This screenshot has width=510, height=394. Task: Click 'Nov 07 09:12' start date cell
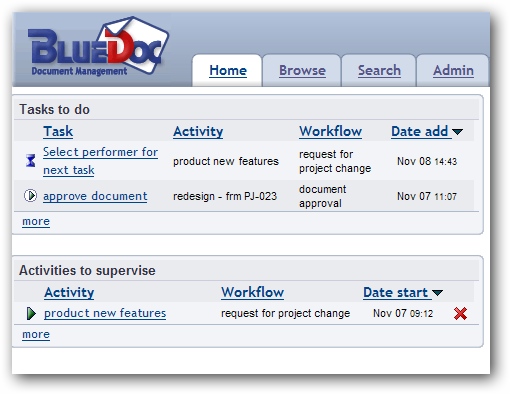coord(403,313)
